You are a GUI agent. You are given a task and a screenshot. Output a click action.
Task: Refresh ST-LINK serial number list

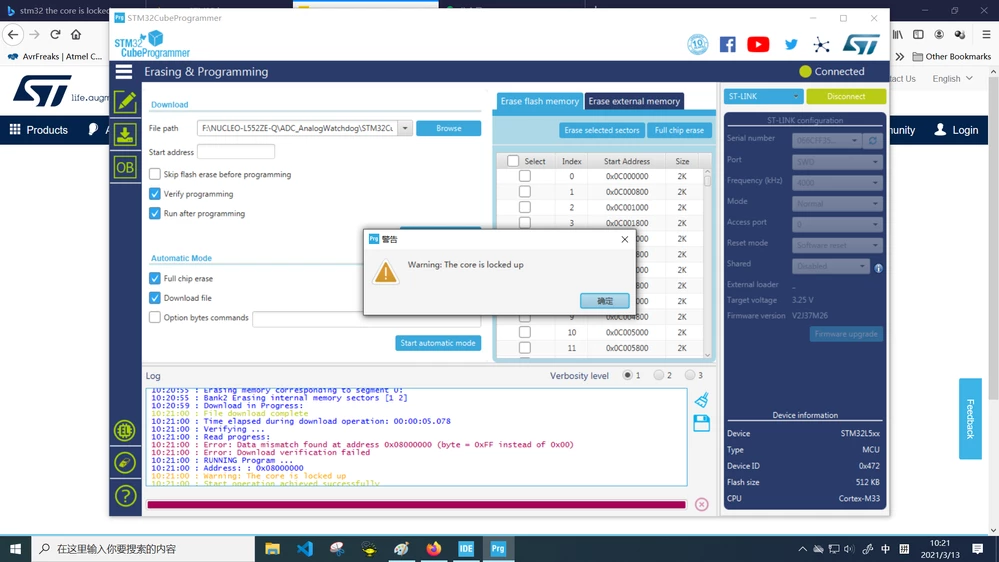coord(873,140)
